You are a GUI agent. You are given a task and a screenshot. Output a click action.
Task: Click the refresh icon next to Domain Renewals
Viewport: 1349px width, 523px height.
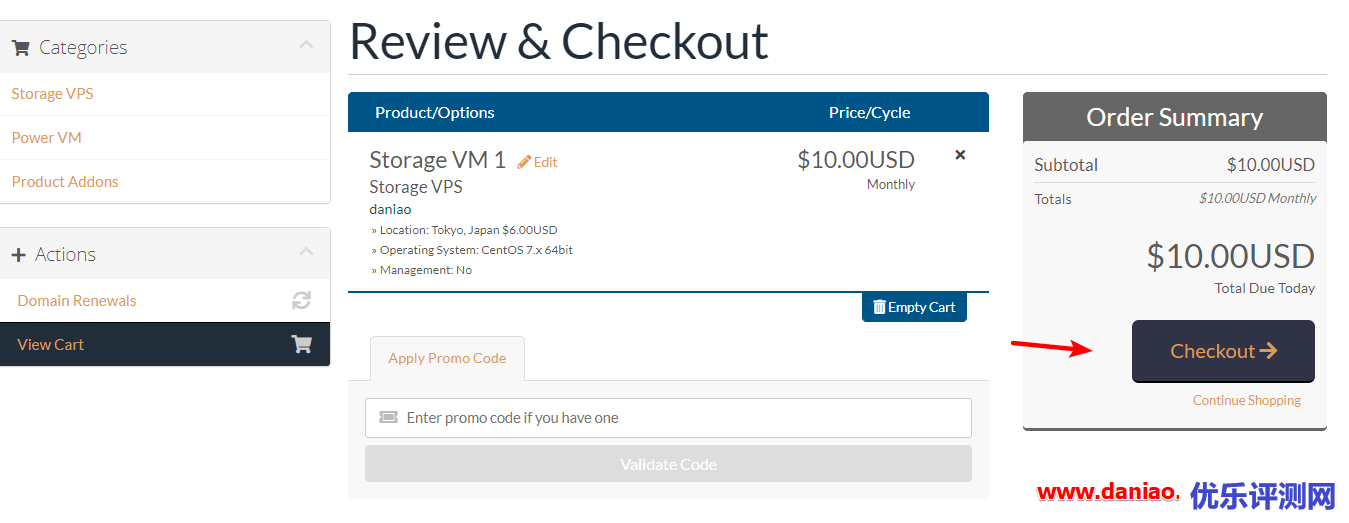click(301, 300)
